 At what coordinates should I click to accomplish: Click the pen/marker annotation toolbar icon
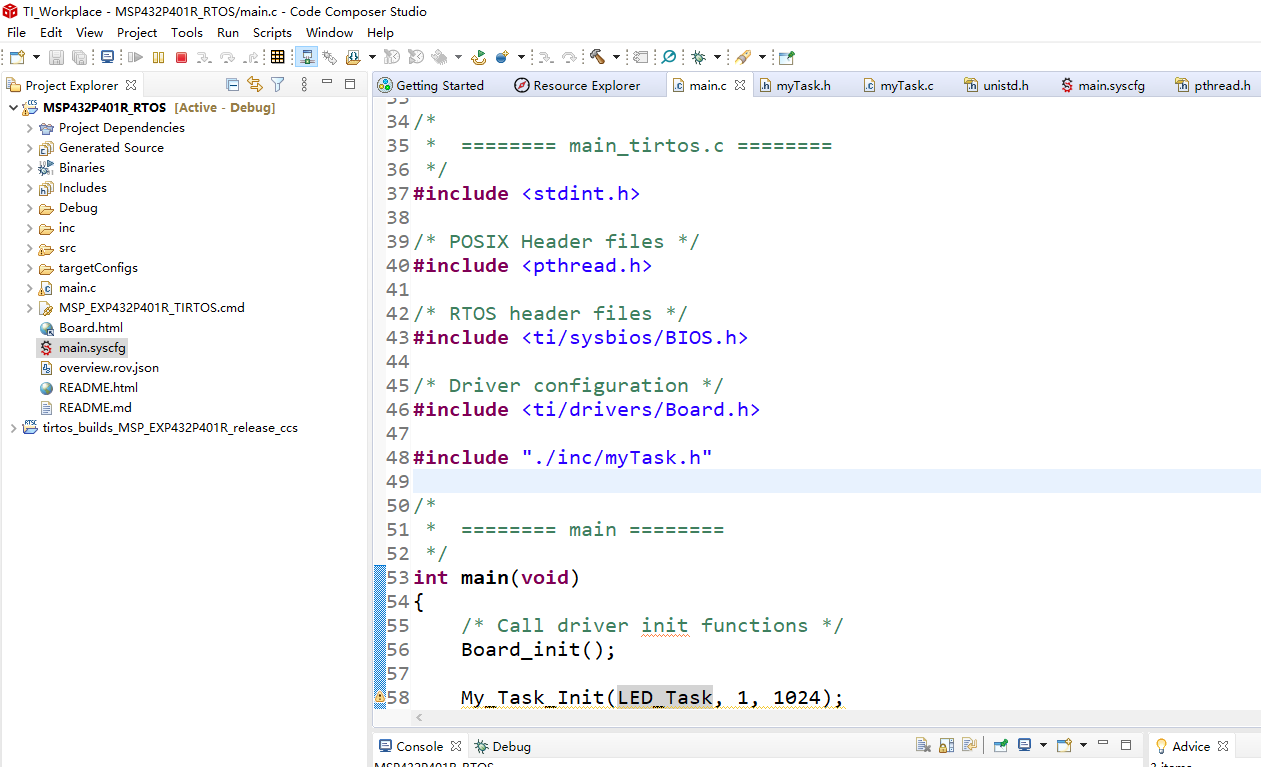(744, 57)
